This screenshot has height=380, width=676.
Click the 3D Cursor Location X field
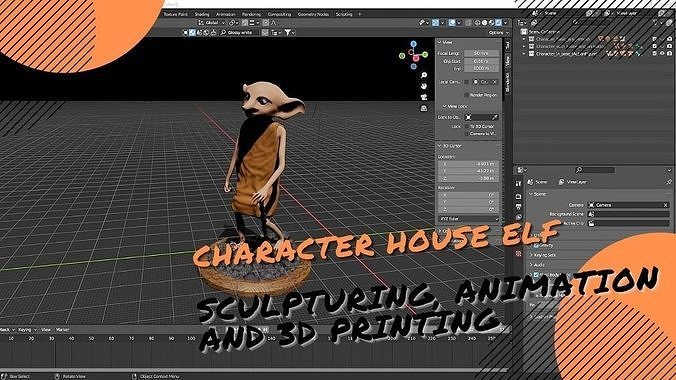pos(468,164)
